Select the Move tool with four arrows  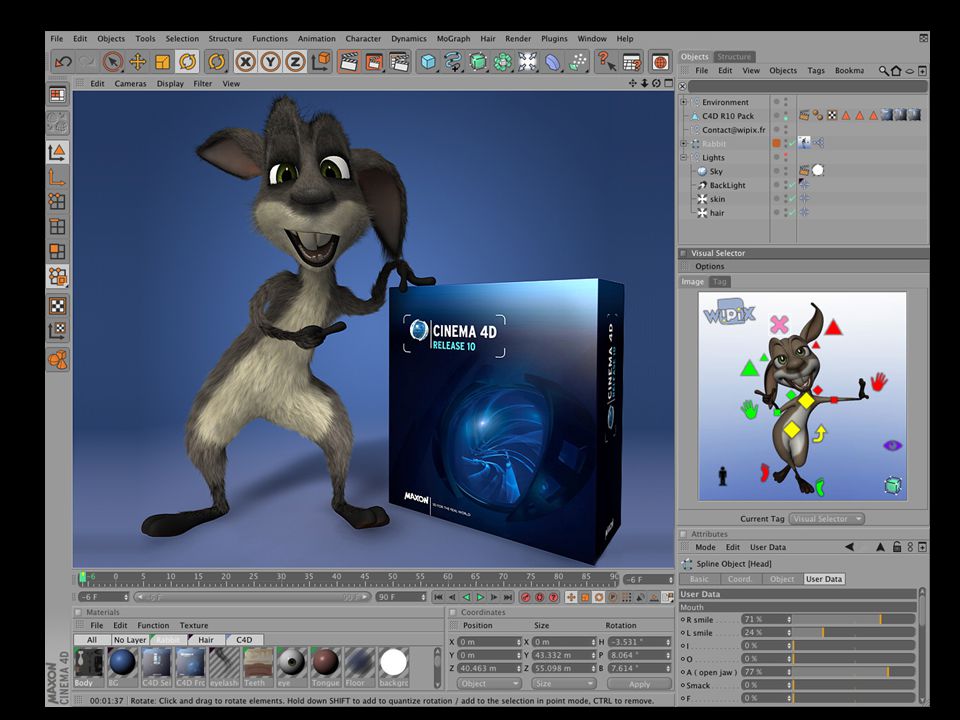(x=138, y=62)
